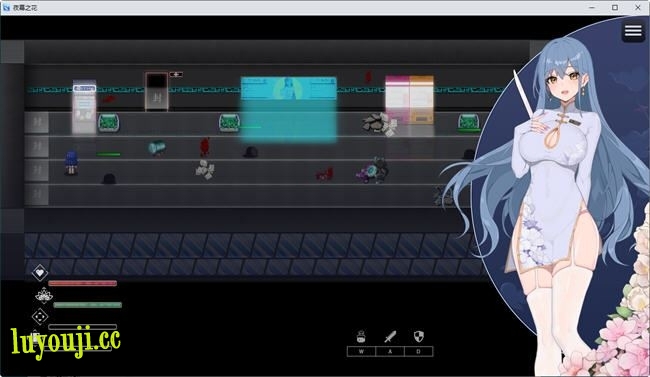This screenshot has width=650, height=377.
Task: Click the robot enemy with purple wheels
Action: [x=373, y=170]
